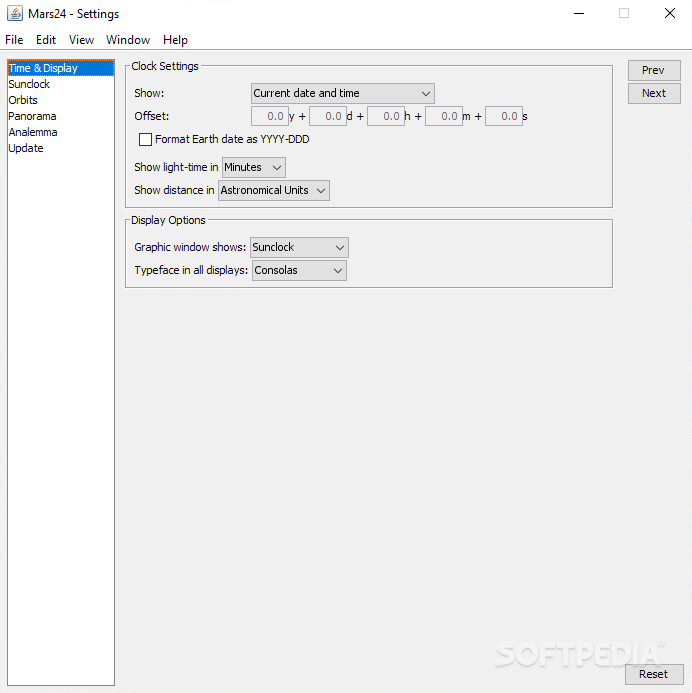The width and height of the screenshot is (692, 693).
Task: Close the Mars24 Settings window
Action: 669,13
